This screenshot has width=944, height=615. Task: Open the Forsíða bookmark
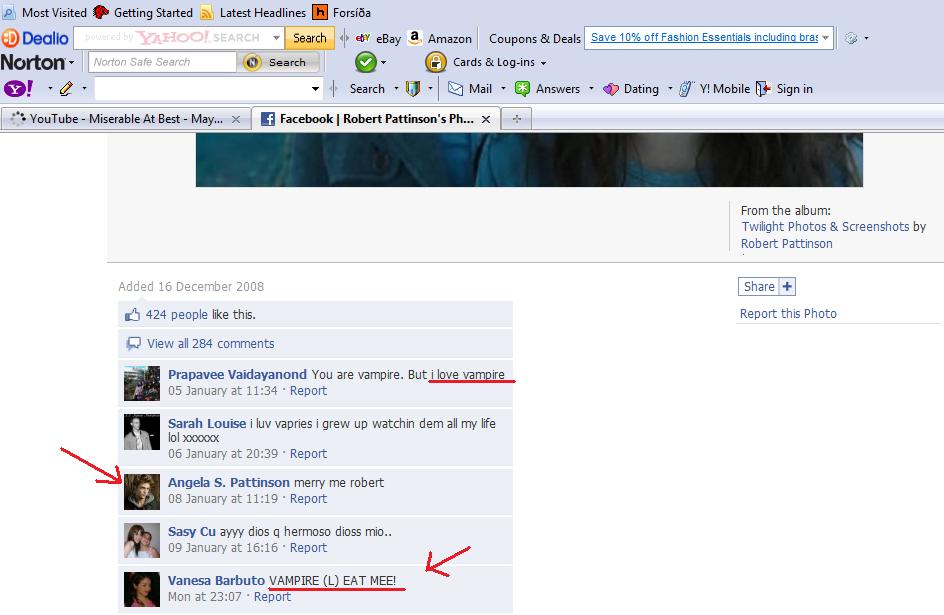pos(342,12)
